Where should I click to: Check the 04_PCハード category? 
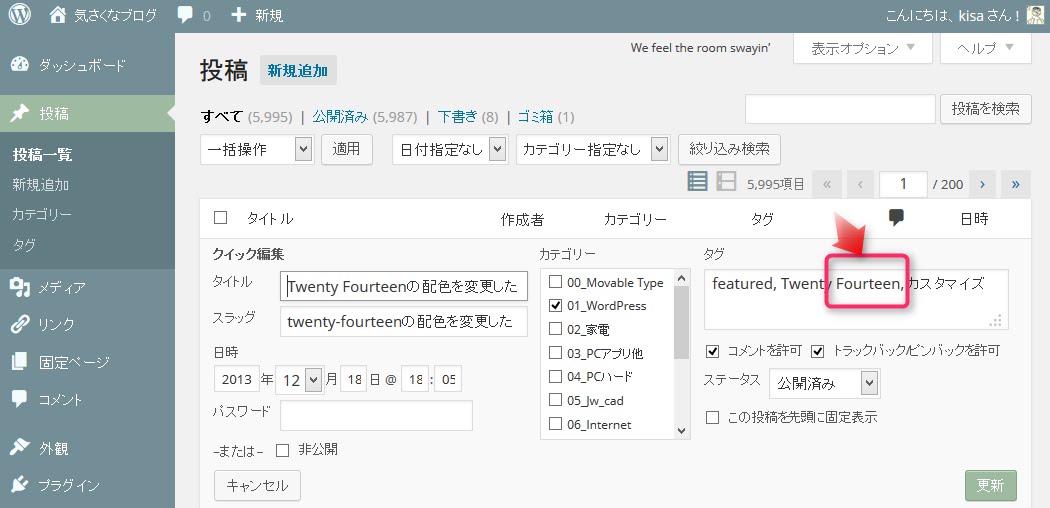coord(555,376)
